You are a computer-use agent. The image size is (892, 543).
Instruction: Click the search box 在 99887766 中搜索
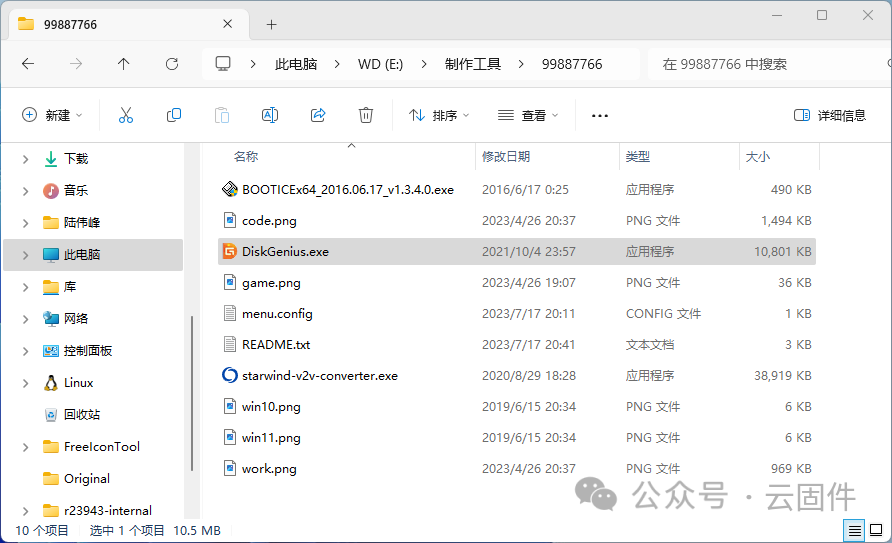pyautogui.click(x=768, y=64)
